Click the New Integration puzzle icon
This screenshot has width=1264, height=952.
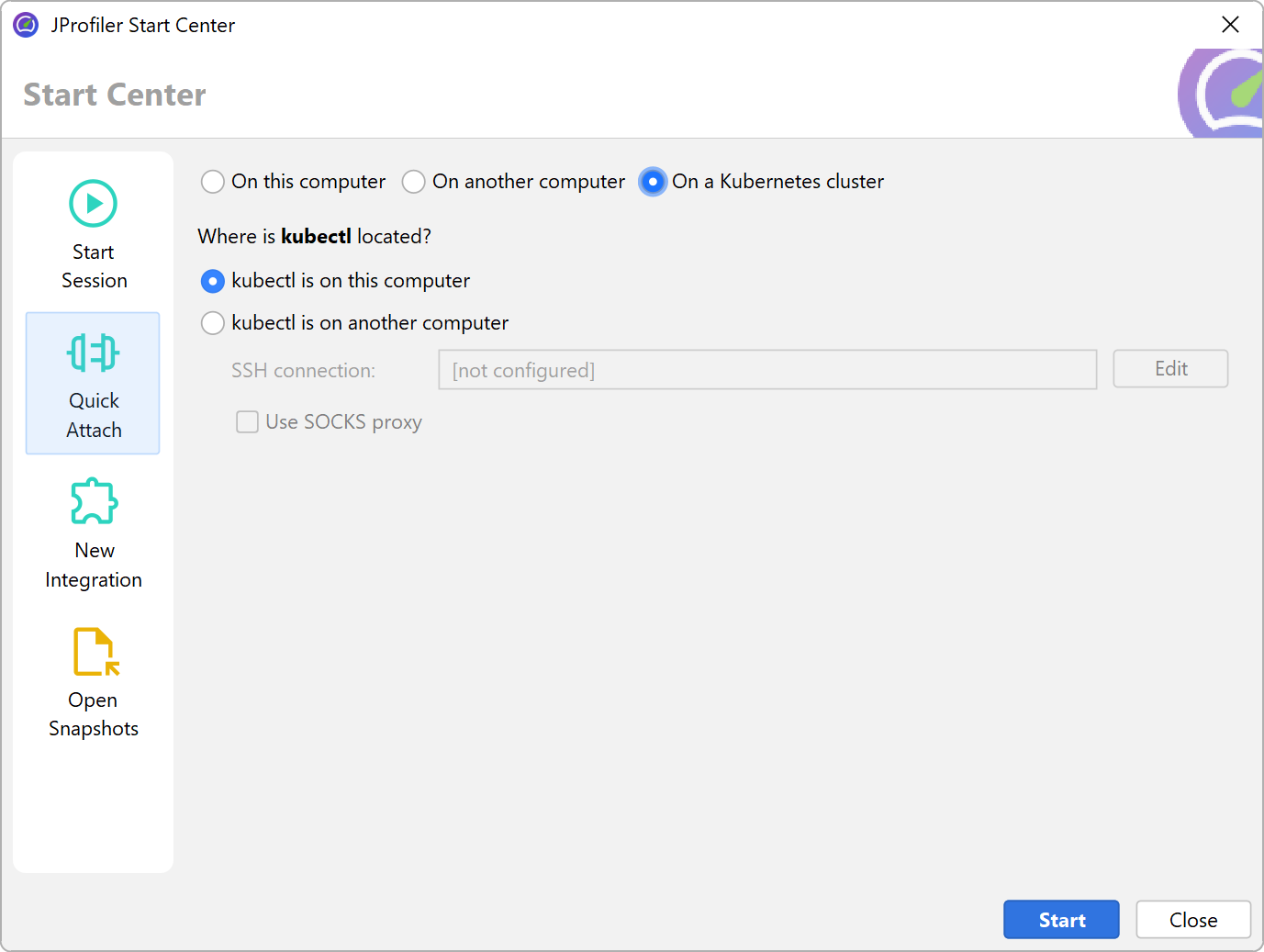(x=94, y=501)
